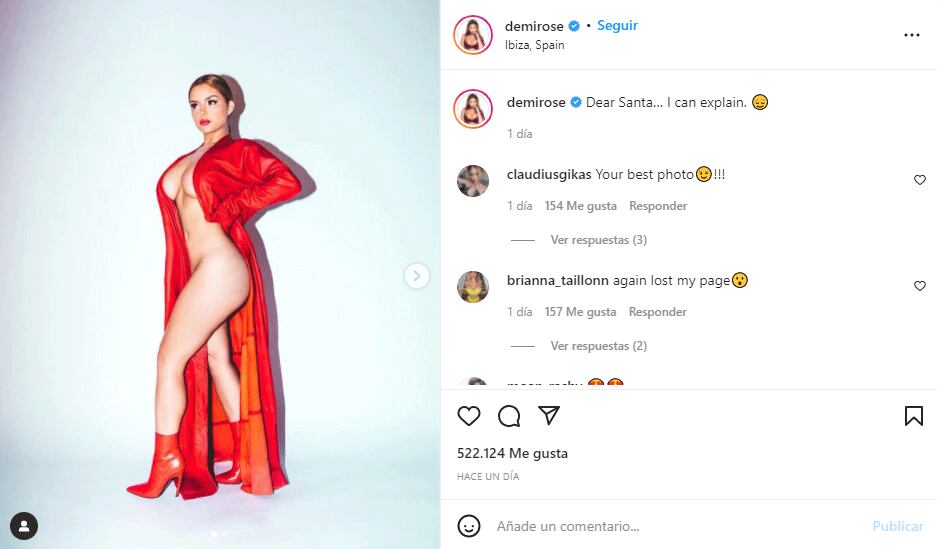Open claudiusgikas profile avatar
Viewport: 937px width, 549px height.
click(x=473, y=181)
